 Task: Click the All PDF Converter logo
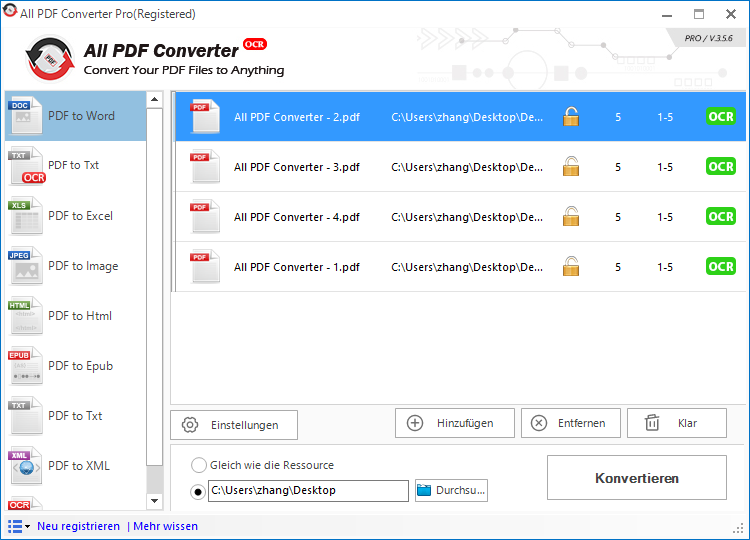[50, 58]
